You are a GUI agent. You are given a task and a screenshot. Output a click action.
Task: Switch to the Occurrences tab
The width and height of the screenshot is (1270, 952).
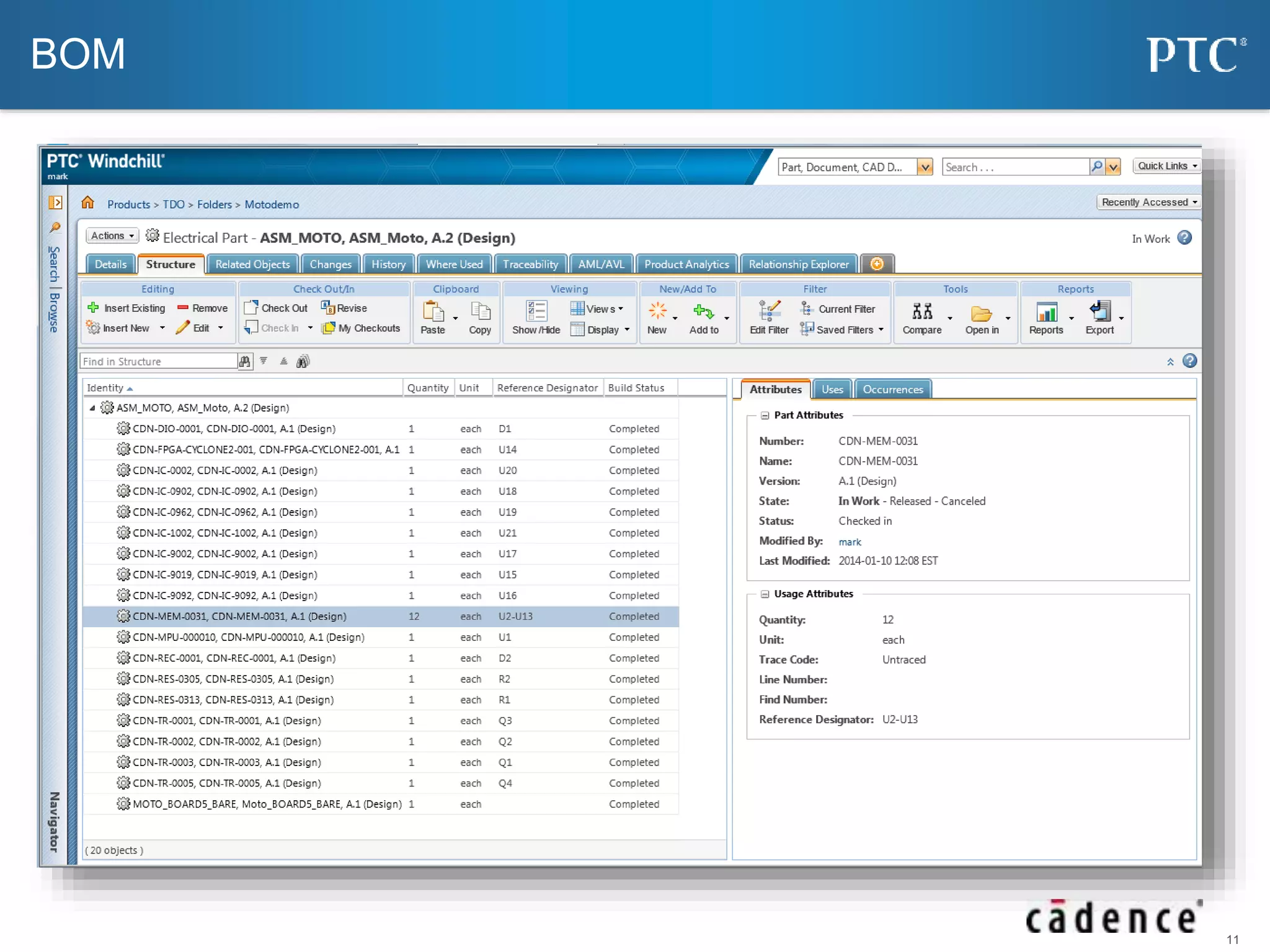pyautogui.click(x=892, y=390)
